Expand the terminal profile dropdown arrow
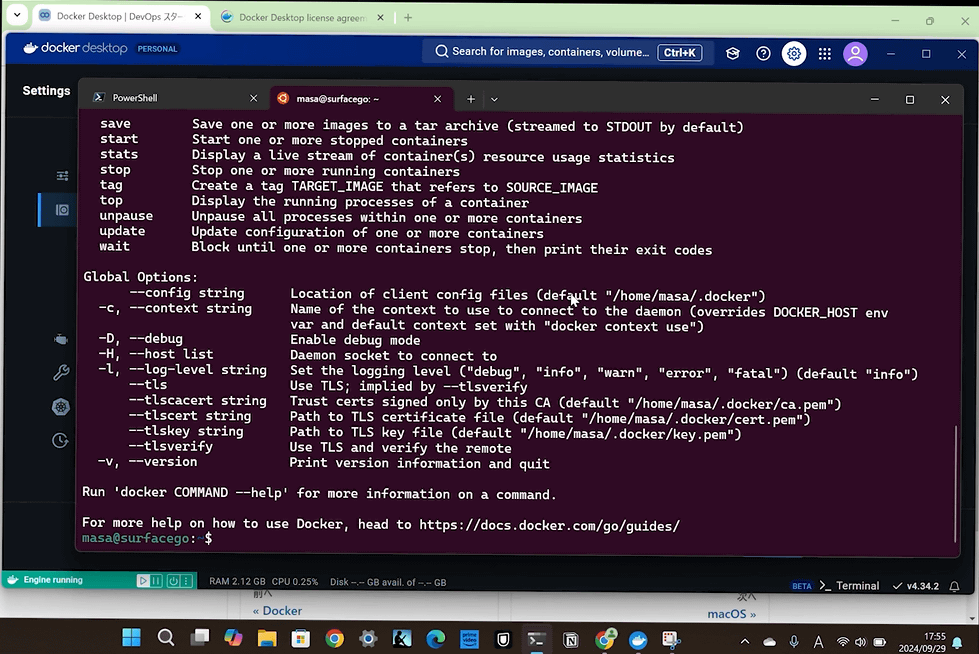 click(494, 99)
